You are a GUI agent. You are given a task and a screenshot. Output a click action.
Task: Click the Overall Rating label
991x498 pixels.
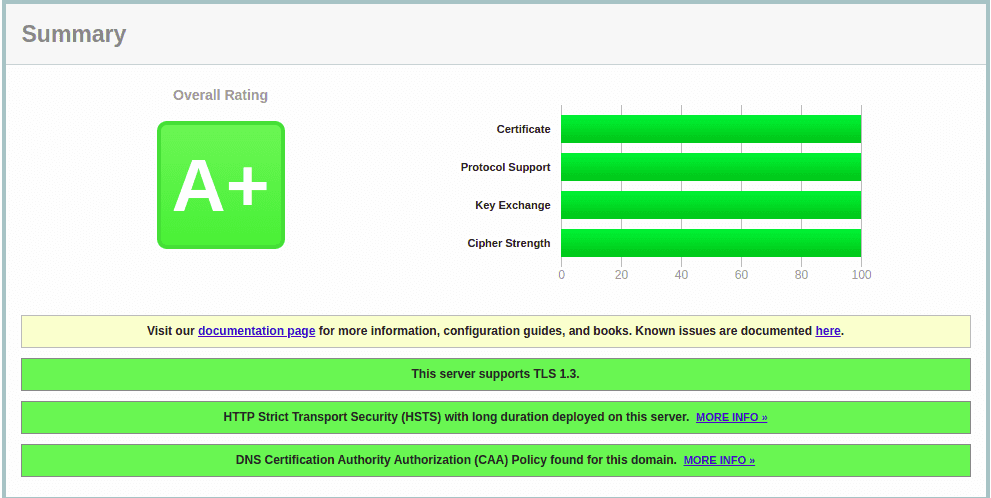click(x=220, y=95)
